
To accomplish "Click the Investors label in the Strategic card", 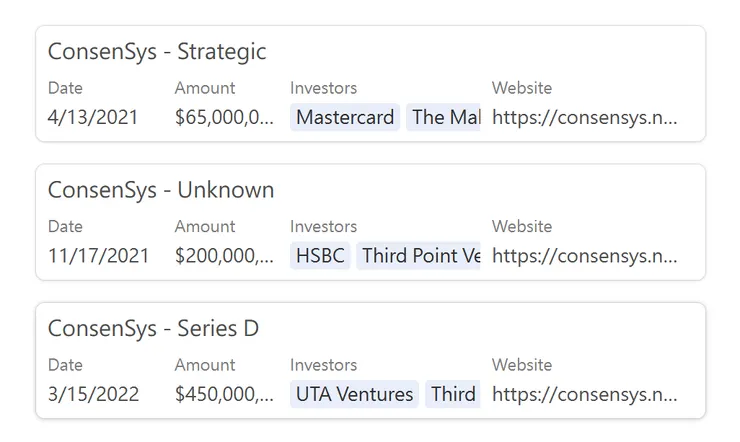I will 323,88.
